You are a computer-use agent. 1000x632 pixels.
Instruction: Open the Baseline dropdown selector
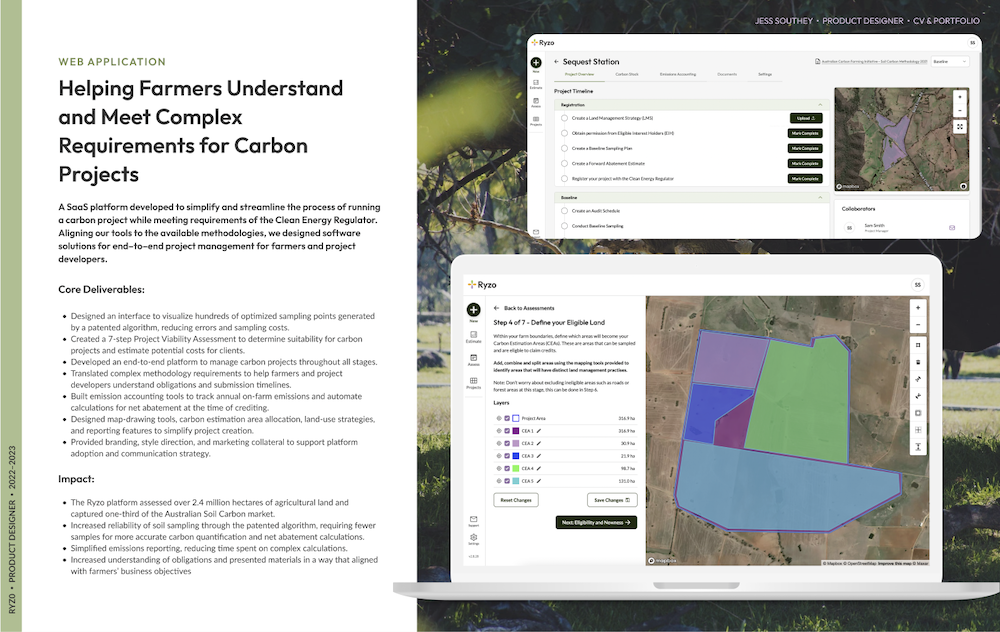pyautogui.click(x=949, y=62)
